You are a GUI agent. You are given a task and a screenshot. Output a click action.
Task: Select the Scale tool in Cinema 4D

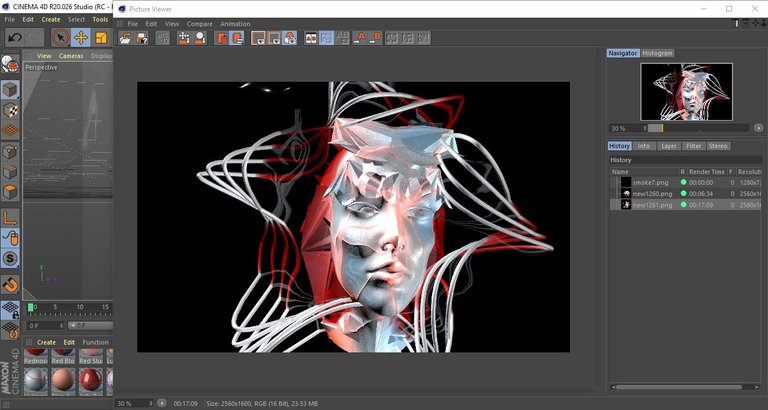(x=101, y=37)
